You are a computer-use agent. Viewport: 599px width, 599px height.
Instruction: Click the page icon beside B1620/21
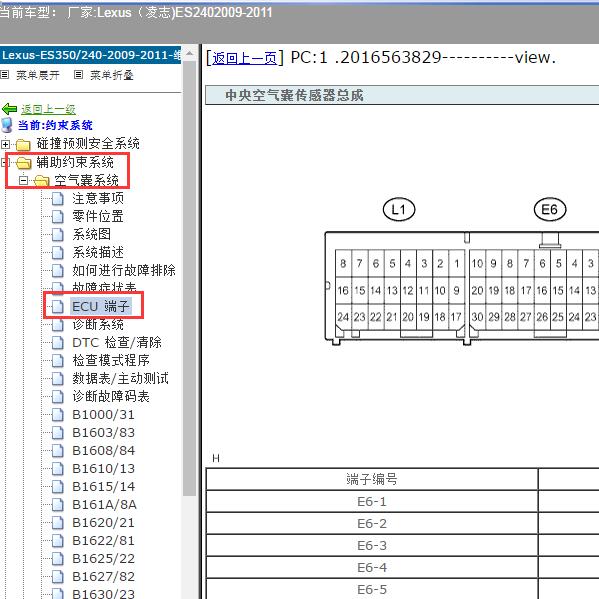click(x=57, y=523)
